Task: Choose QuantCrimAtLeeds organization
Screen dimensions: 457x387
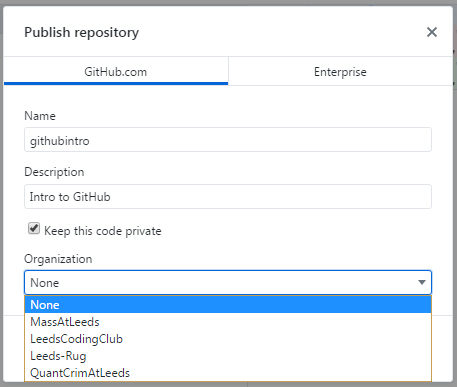Action: pyautogui.click(x=228, y=373)
